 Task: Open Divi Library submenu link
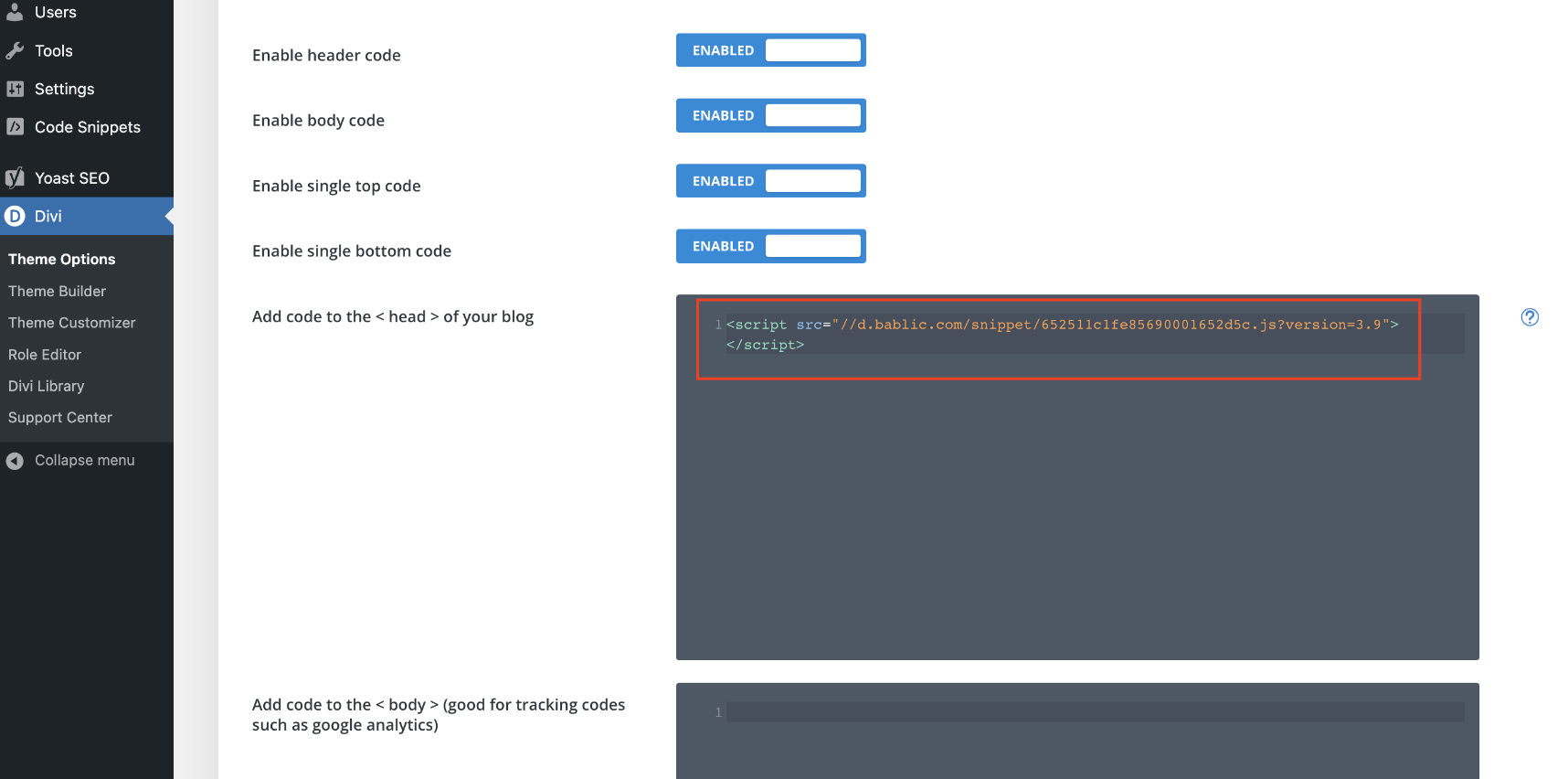pos(46,386)
